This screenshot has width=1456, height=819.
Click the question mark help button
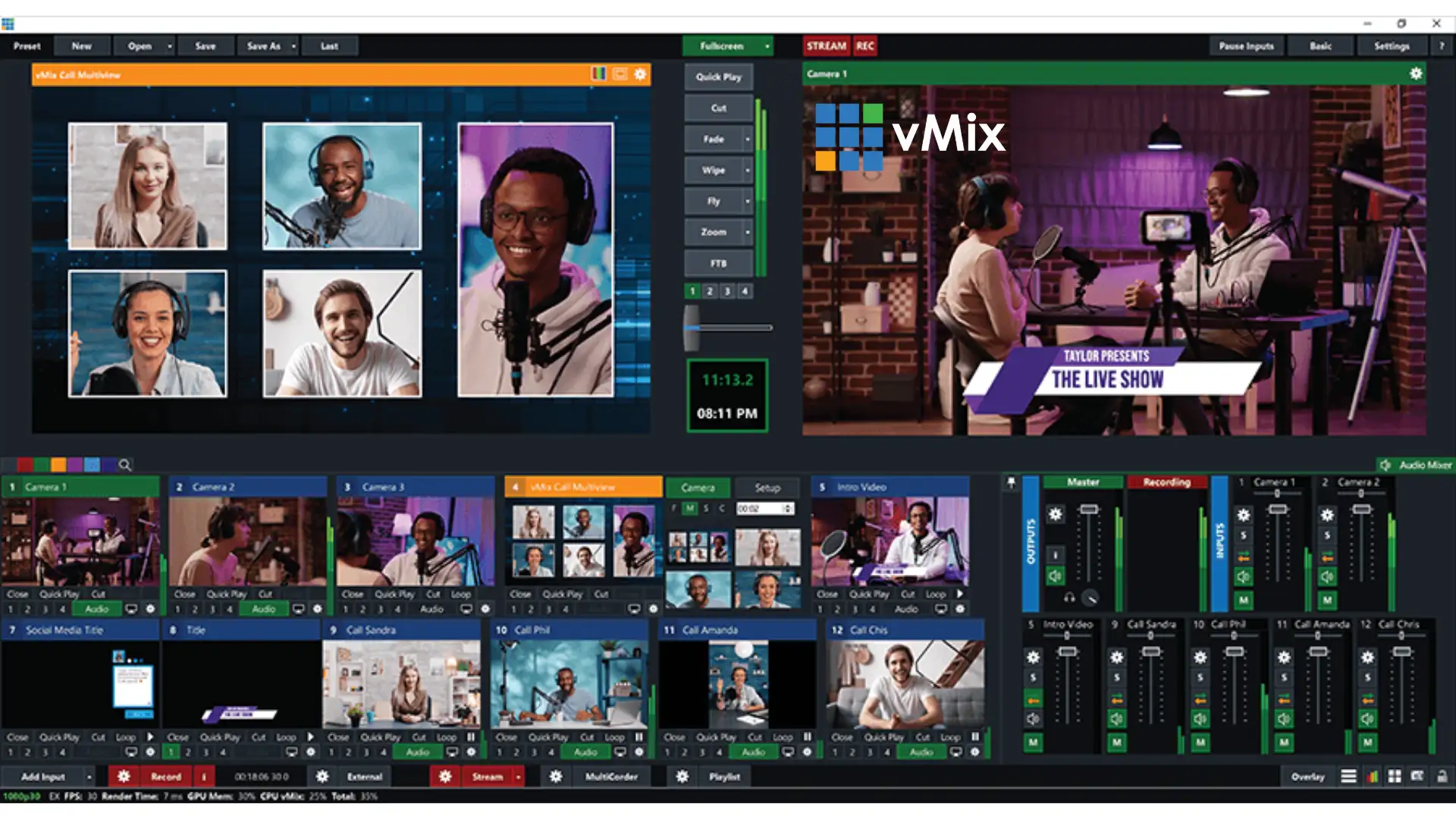1442,46
